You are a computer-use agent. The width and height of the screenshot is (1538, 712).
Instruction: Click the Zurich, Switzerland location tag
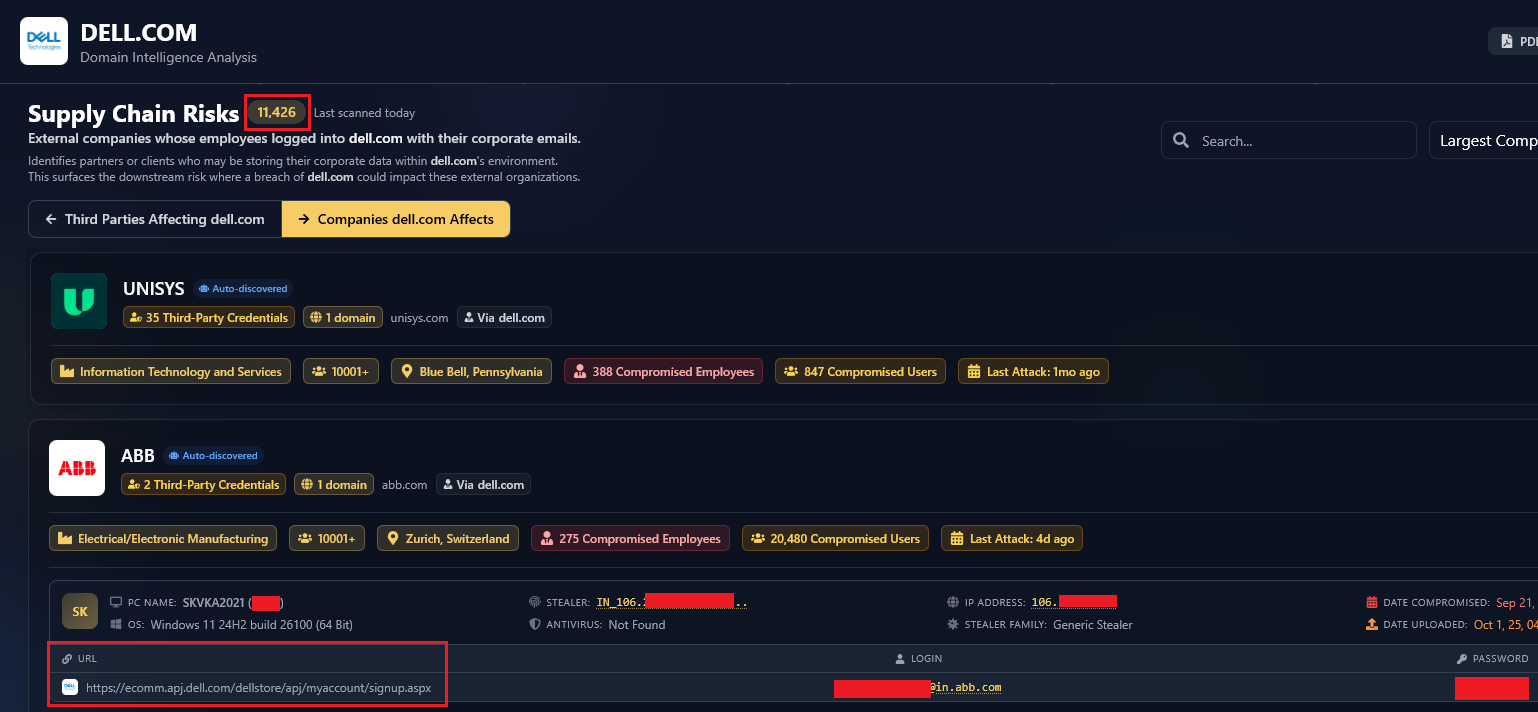[x=448, y=539]
